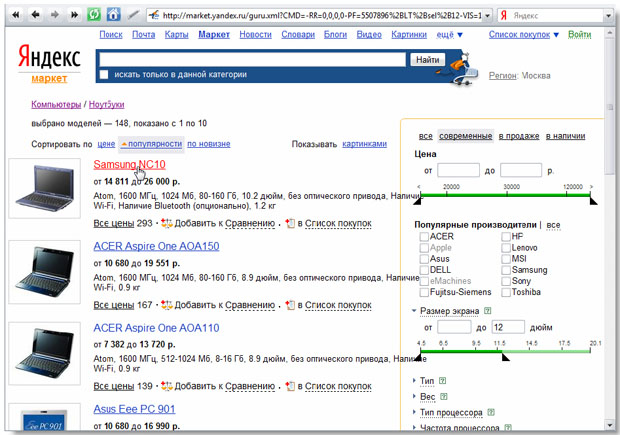Screen dimensions: 620x435
Task: Go forward with the right arrow icon
Action: (x=55, y=15)
